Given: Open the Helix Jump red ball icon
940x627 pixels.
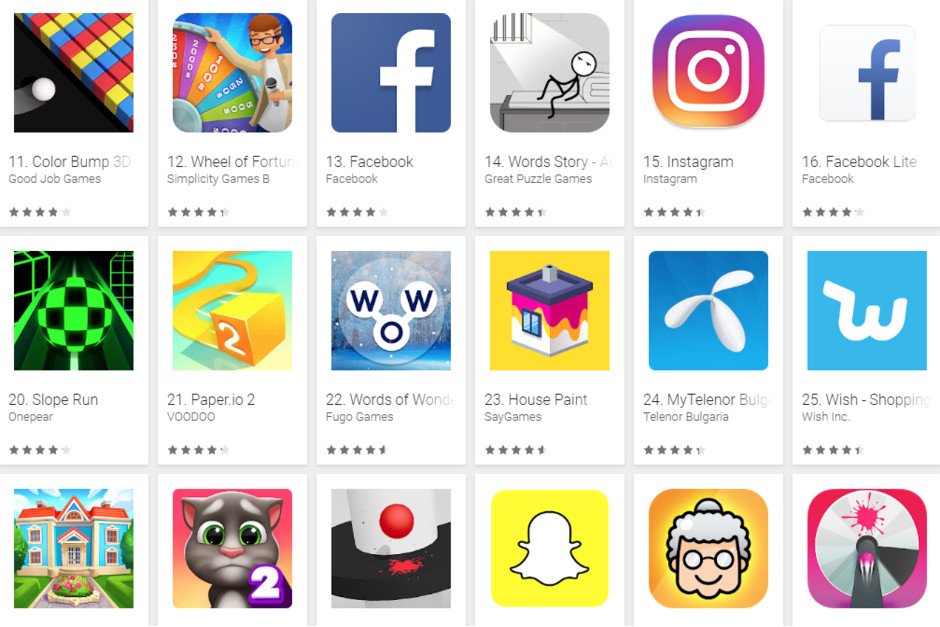Looking at the screenshot, I should pos(391,548).
